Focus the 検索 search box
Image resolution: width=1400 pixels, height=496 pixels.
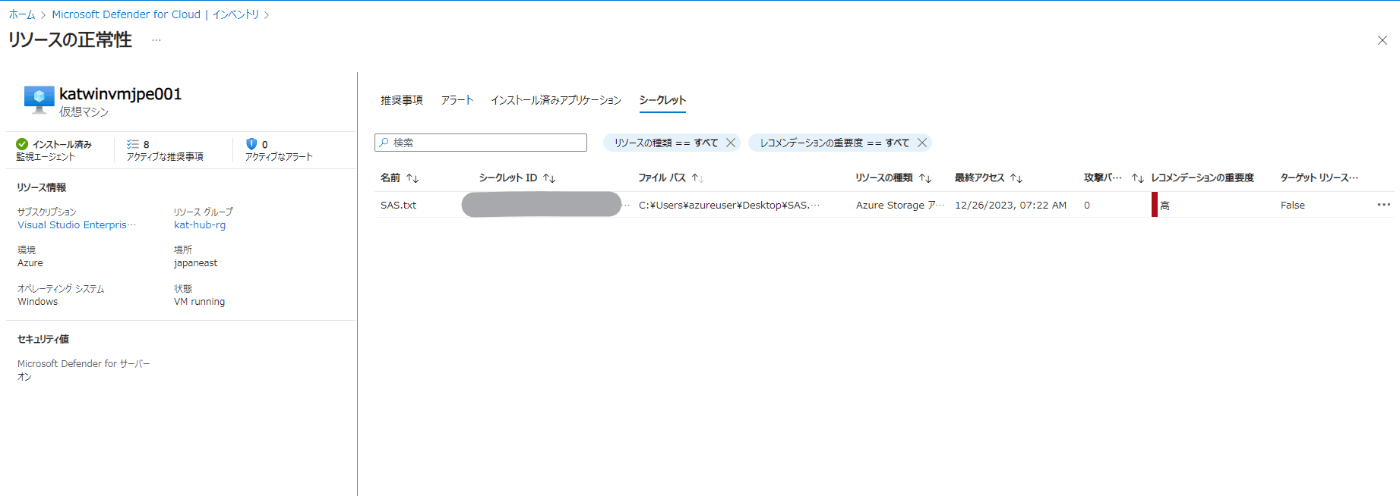coord(480,143)
